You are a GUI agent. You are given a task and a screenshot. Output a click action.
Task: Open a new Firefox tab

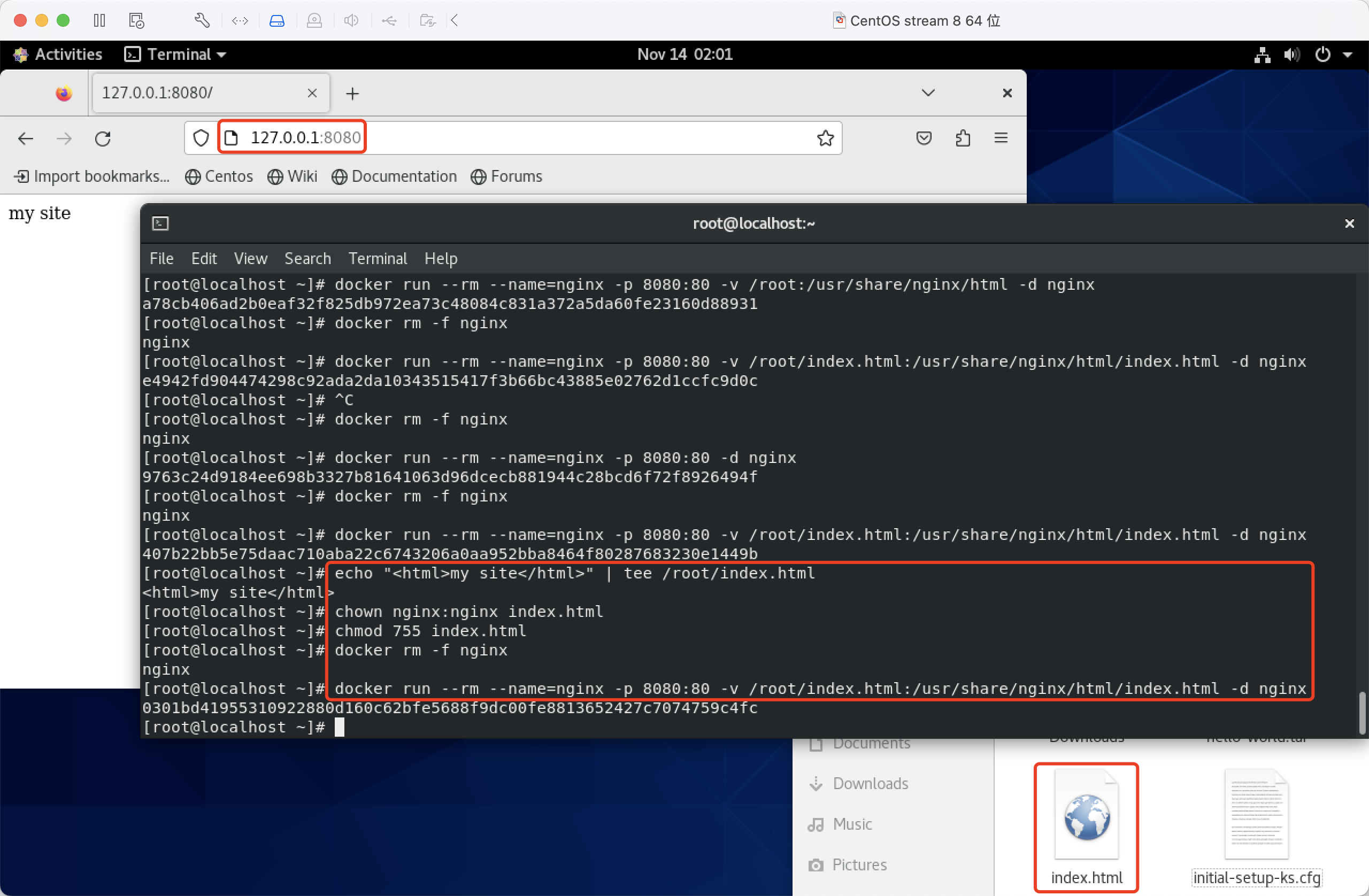click(352, 93)
